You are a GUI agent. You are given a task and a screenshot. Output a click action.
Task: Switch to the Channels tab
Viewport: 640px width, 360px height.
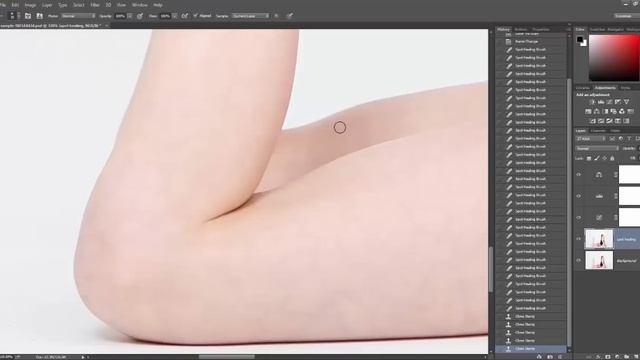click(598, 131)
